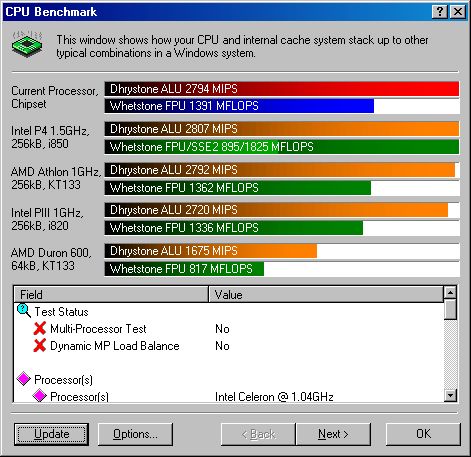Click the Dhrystone ALU 2807 MIPS bar
Screen dimensions: 471x457
(282, 129)
